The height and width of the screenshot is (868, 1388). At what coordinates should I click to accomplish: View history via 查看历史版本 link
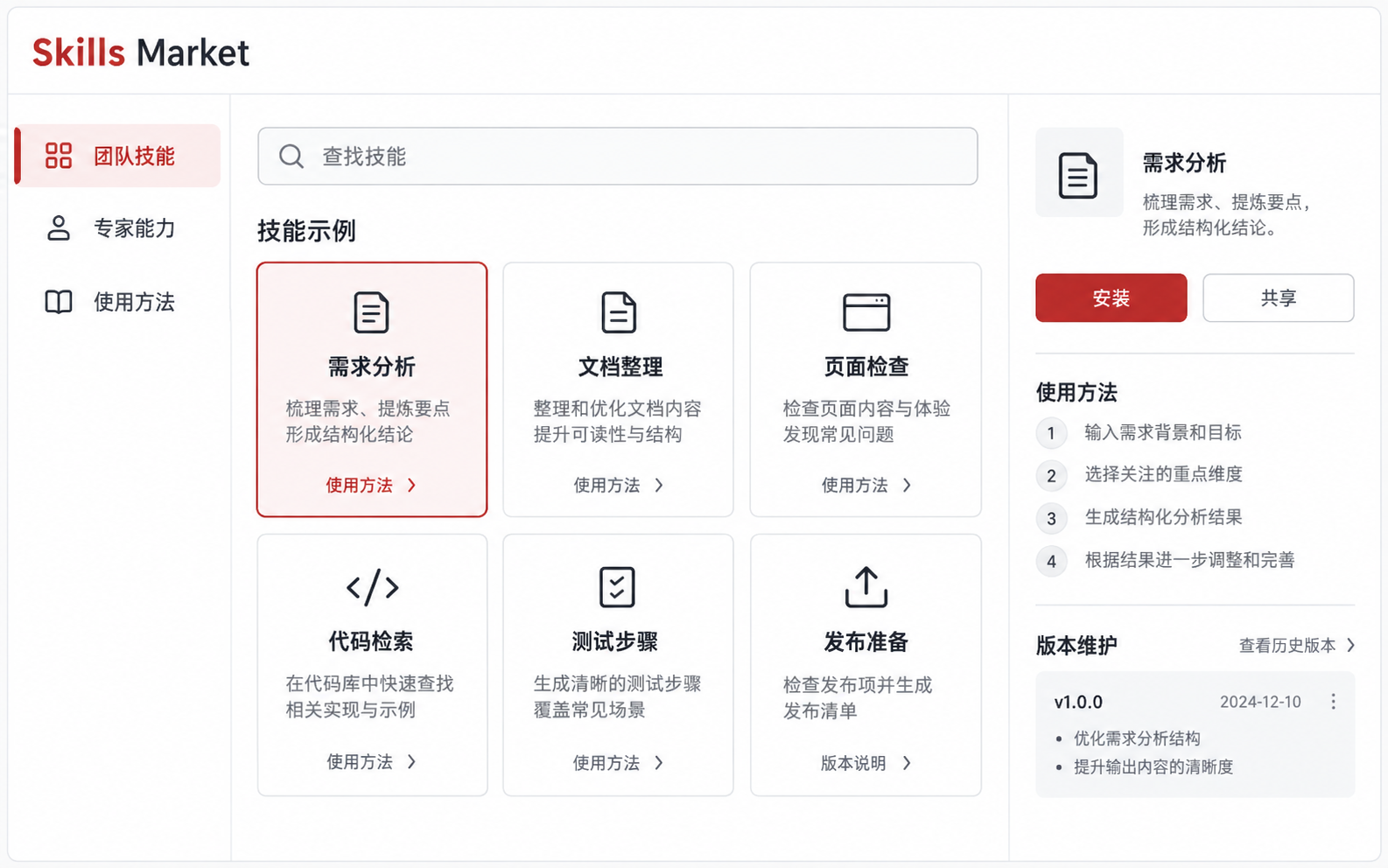click(x=1287, y=646)
